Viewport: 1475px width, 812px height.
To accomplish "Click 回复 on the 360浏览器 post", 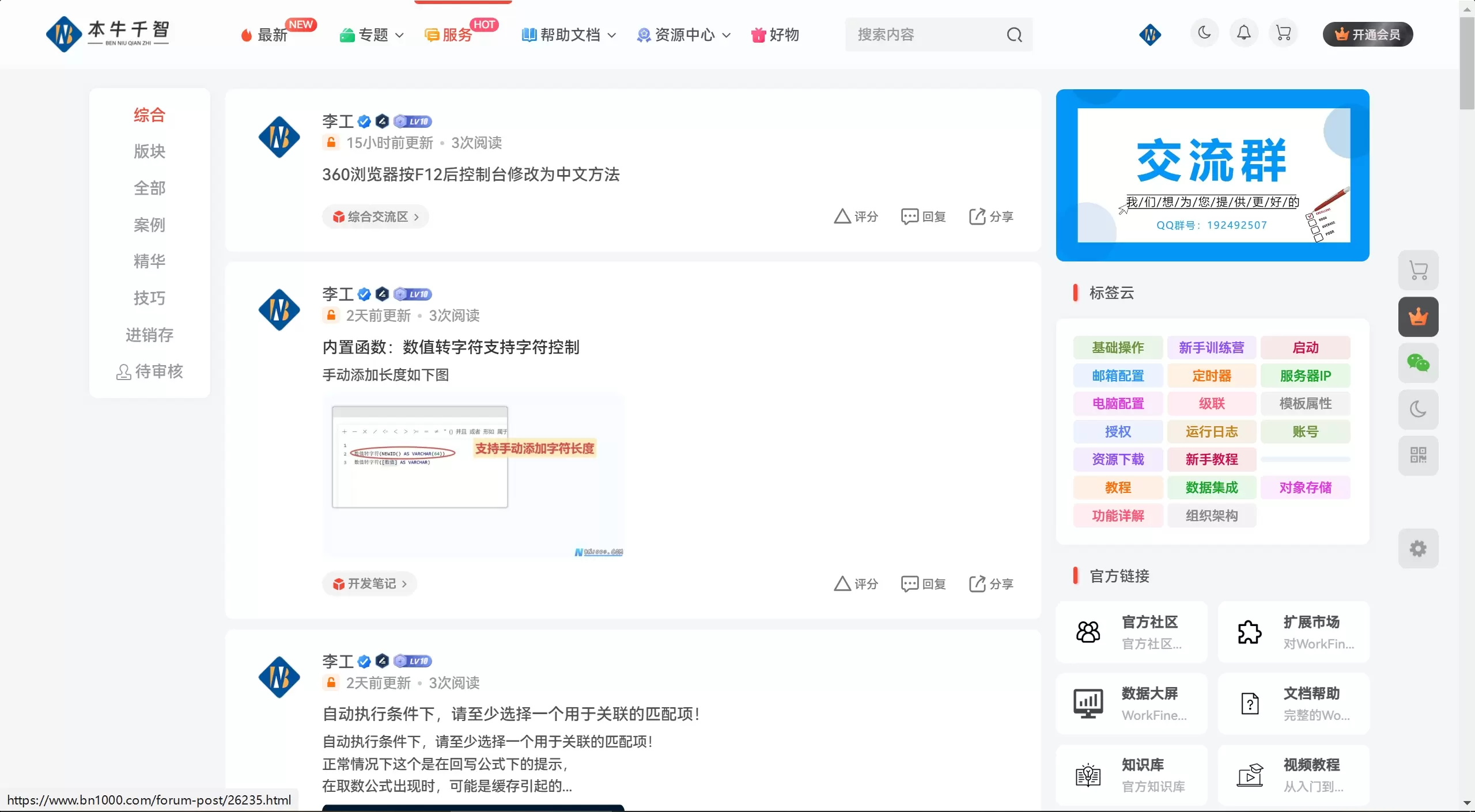I will [924, 217].
